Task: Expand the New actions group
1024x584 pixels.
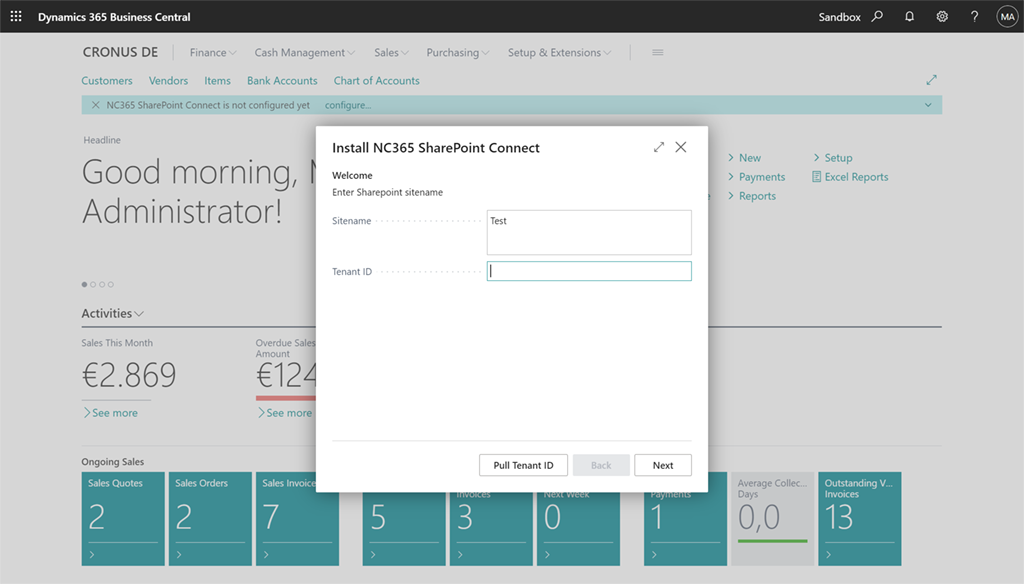Action: (x=744, y=157)
